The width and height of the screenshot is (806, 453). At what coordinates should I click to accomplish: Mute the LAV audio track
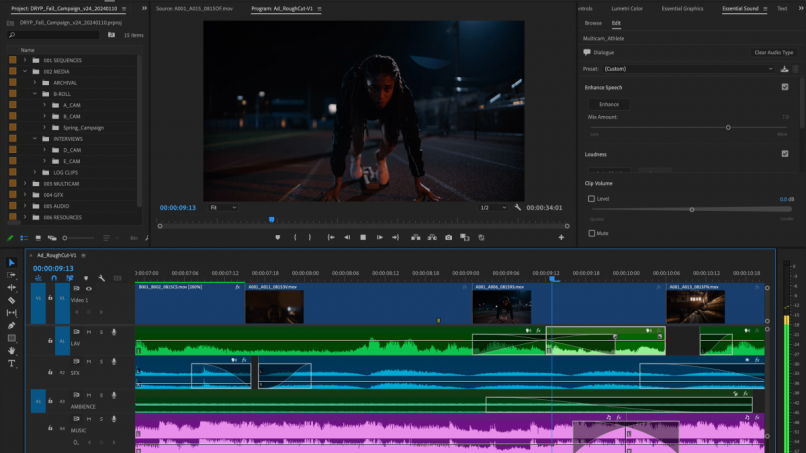click(88, 332)
